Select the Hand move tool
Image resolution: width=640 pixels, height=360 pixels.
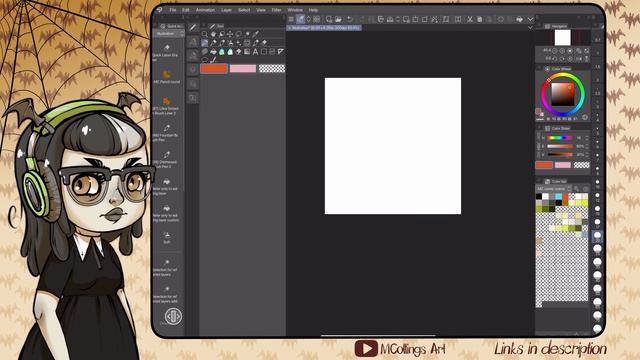(213, 34)
